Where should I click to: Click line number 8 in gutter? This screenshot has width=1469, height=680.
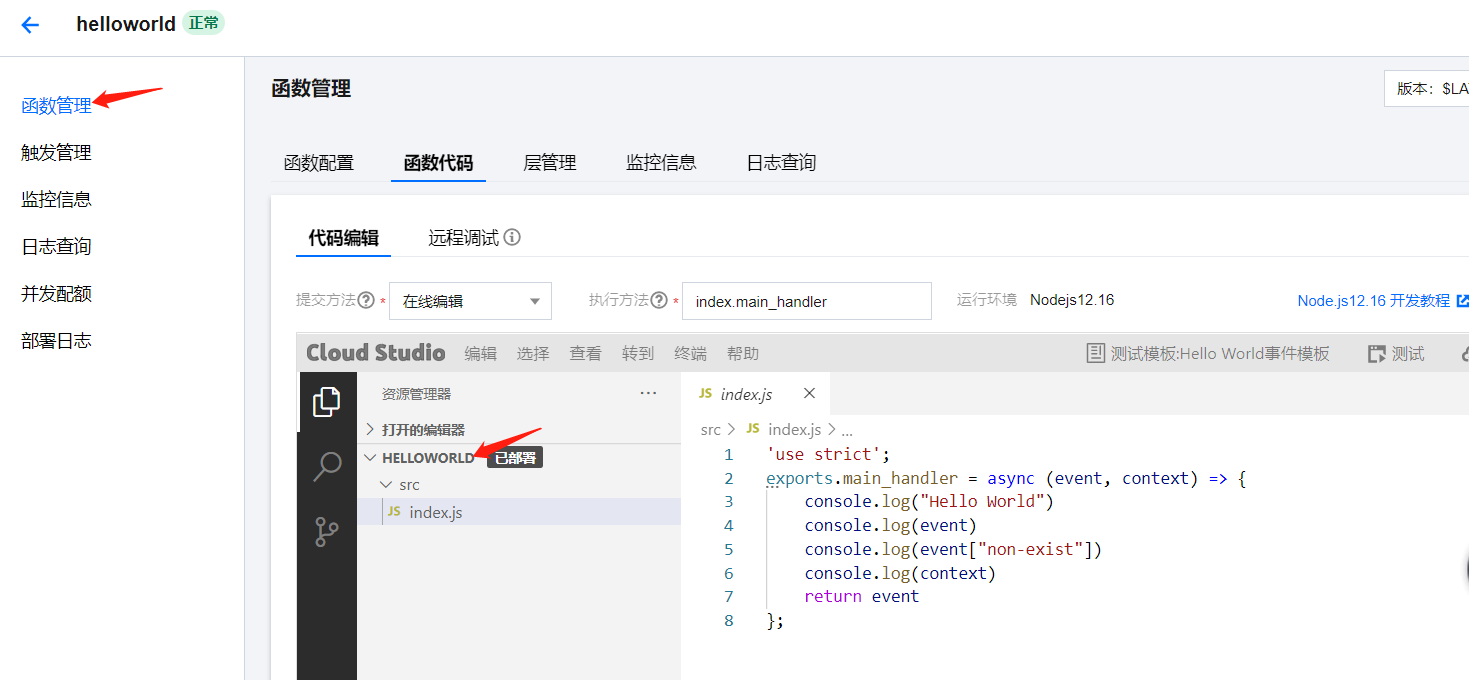coord(729,620)
